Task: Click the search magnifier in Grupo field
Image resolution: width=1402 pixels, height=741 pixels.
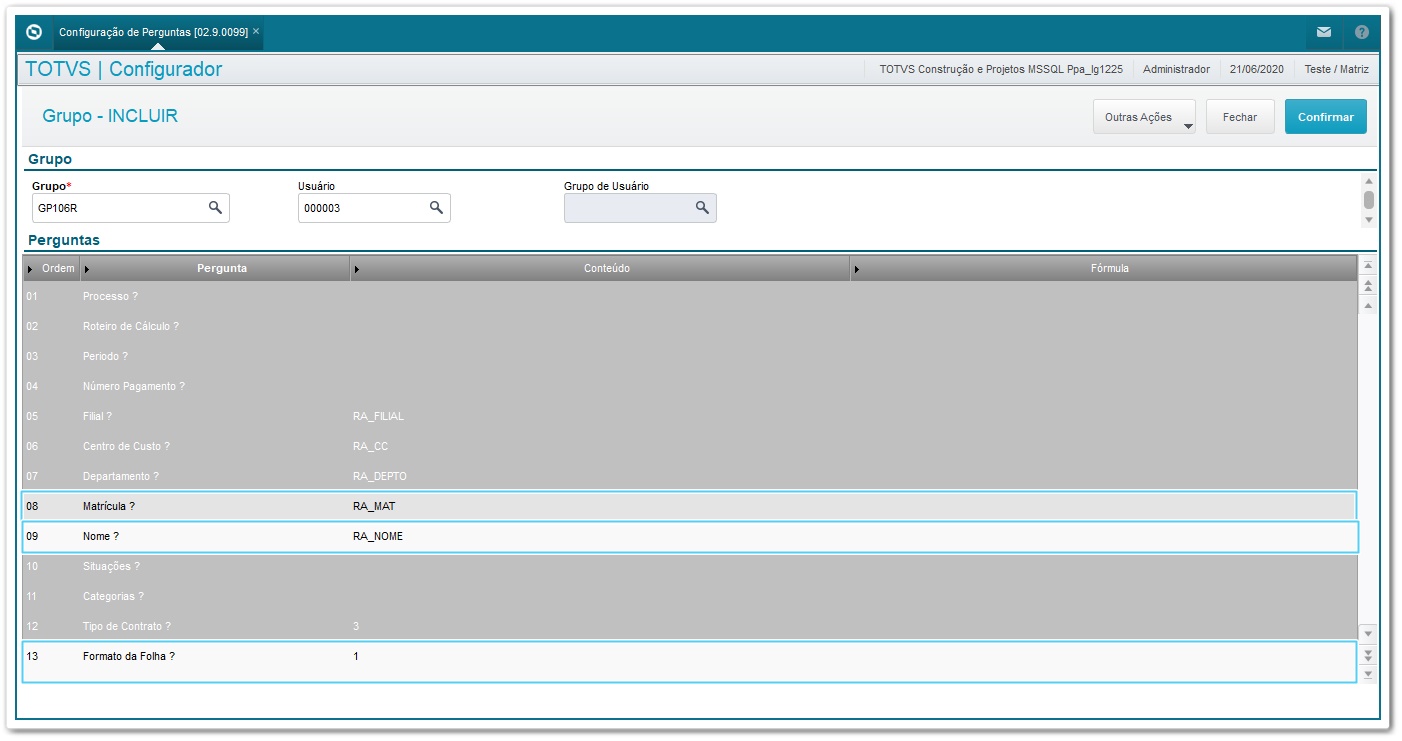Action: pos(215,207)
